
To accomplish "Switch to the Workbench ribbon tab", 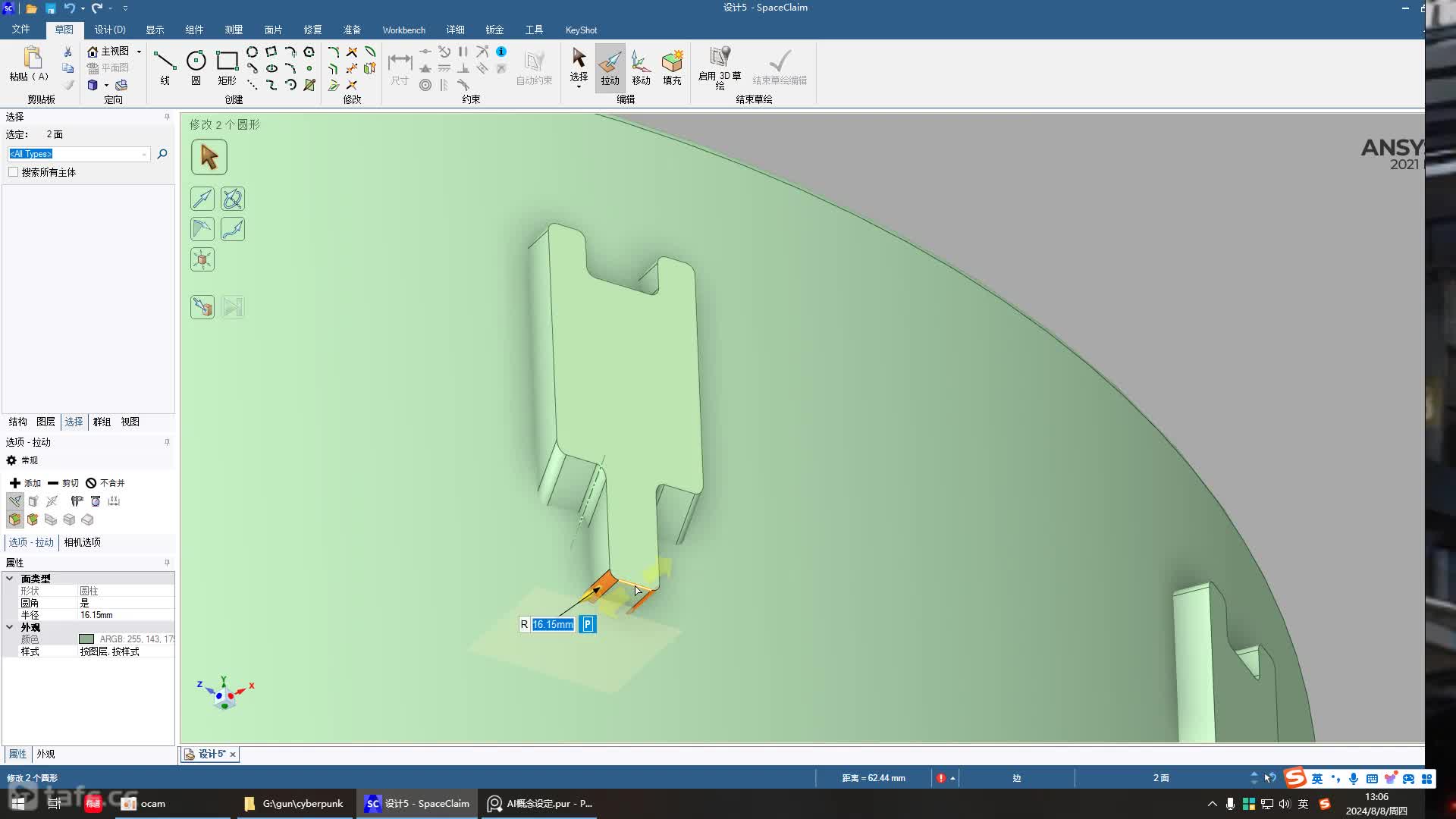I will click(x=403, y=30).
